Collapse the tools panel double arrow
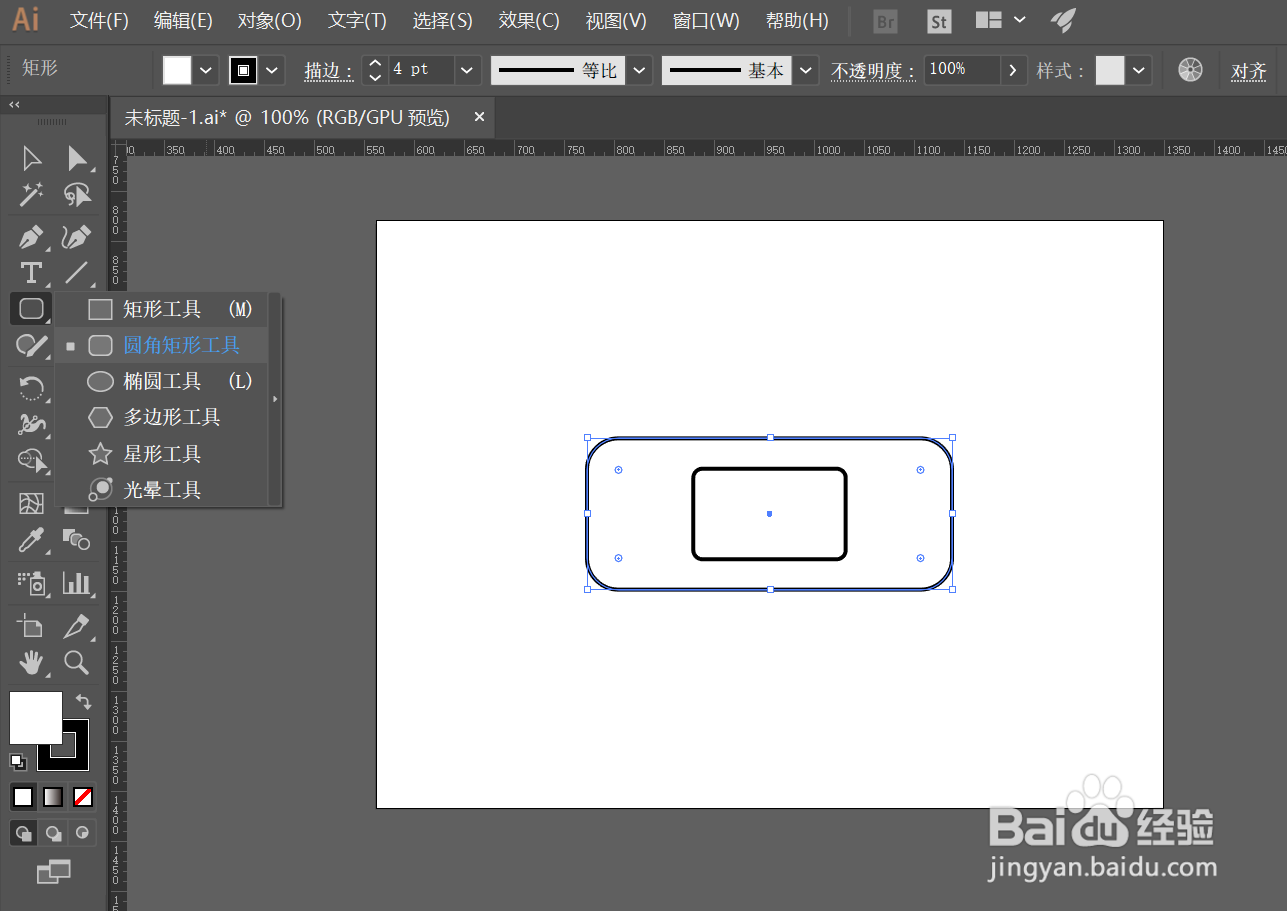Screen dimensions: 1287x911 (15, 104)
